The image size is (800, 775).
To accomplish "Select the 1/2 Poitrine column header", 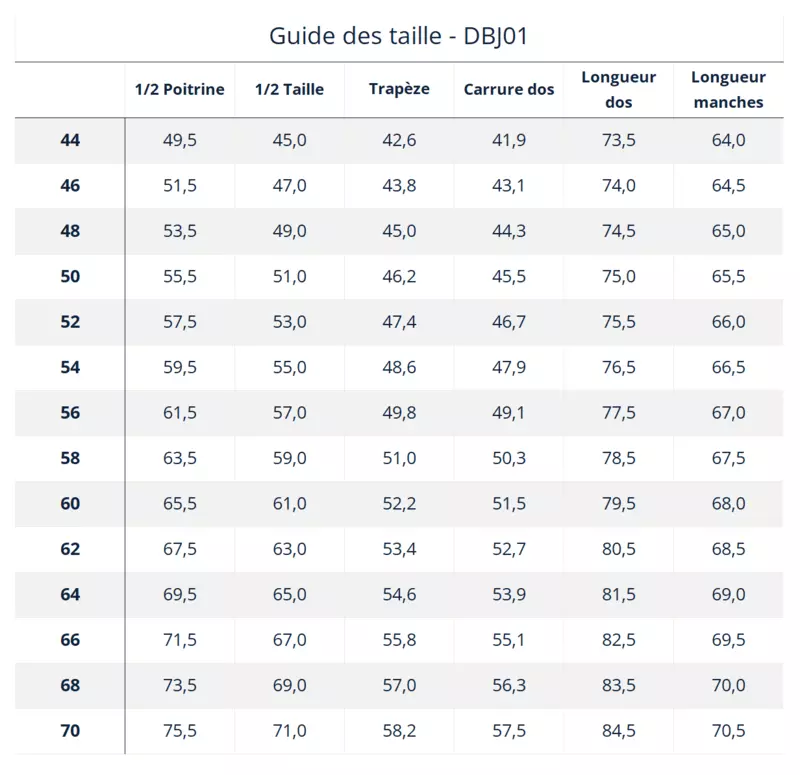I will pyautogui.click(x=180, y=89).
